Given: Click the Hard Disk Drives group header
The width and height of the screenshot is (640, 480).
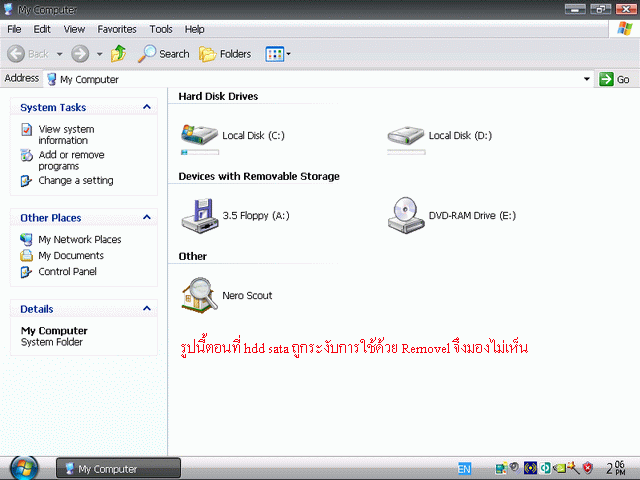Looking at the screenshot, I should tap(218, 96).
